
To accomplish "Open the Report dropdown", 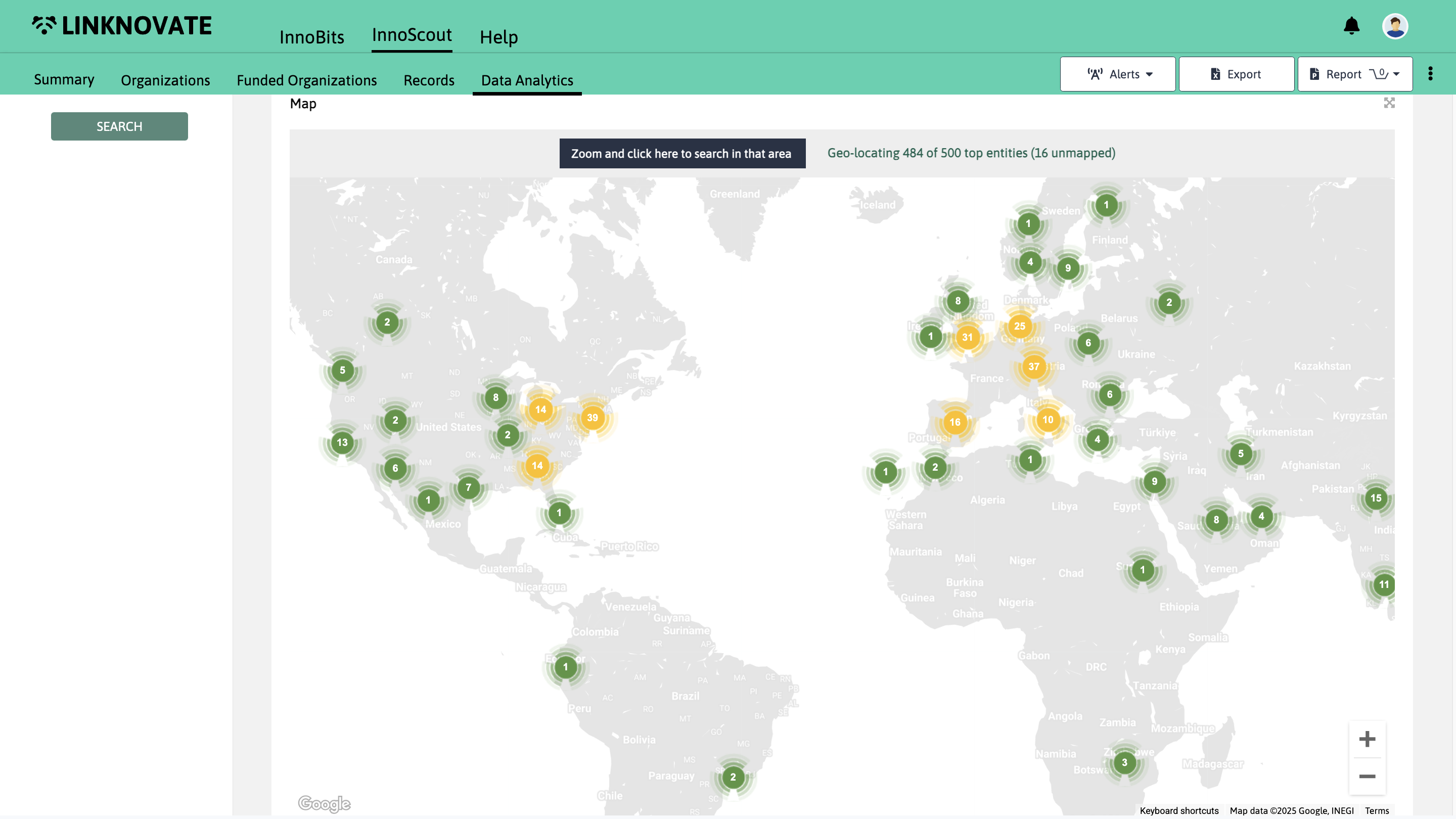I will click(1355, 74).
